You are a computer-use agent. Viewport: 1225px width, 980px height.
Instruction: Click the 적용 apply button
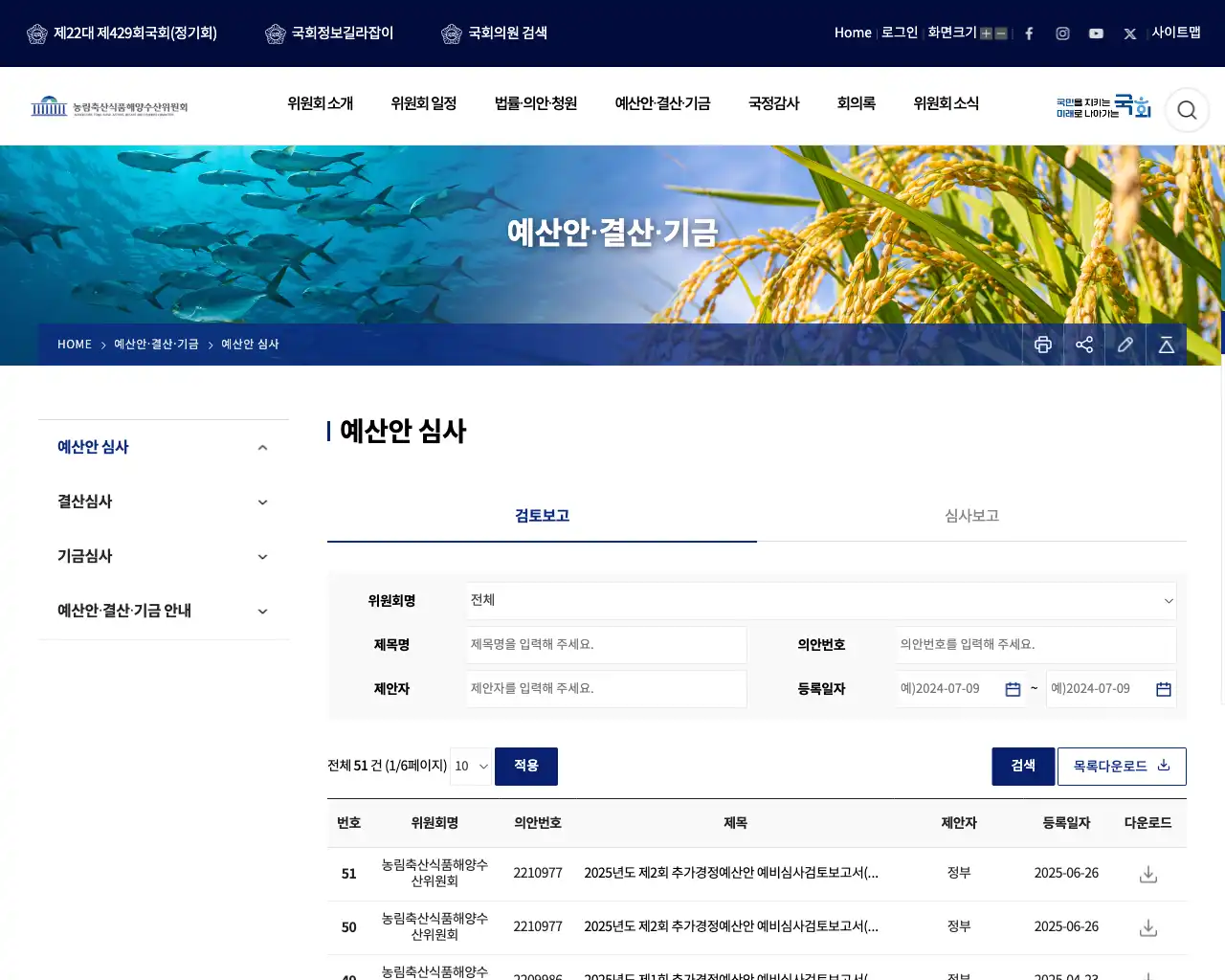point(526,767)
